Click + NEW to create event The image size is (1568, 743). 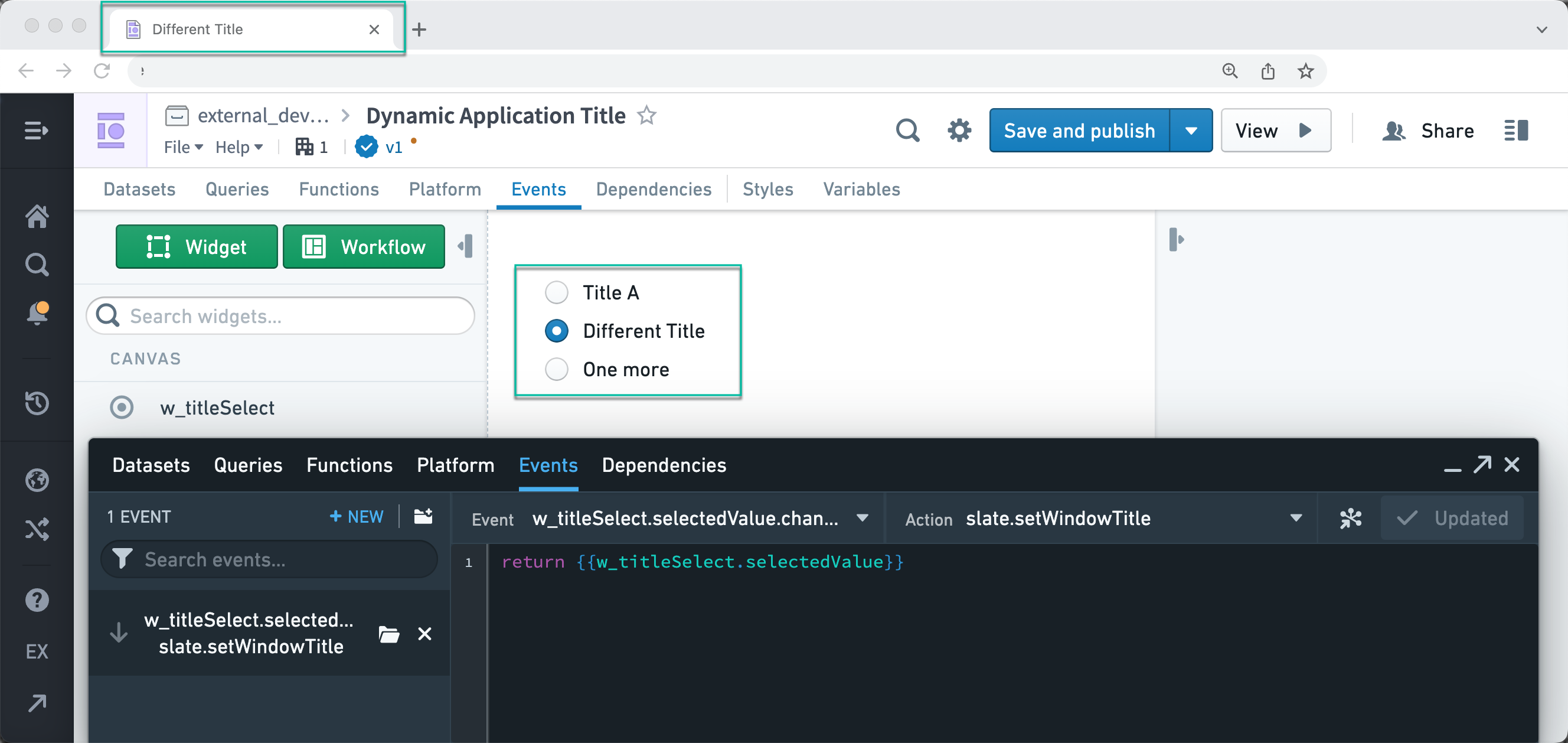pos(356,516)
